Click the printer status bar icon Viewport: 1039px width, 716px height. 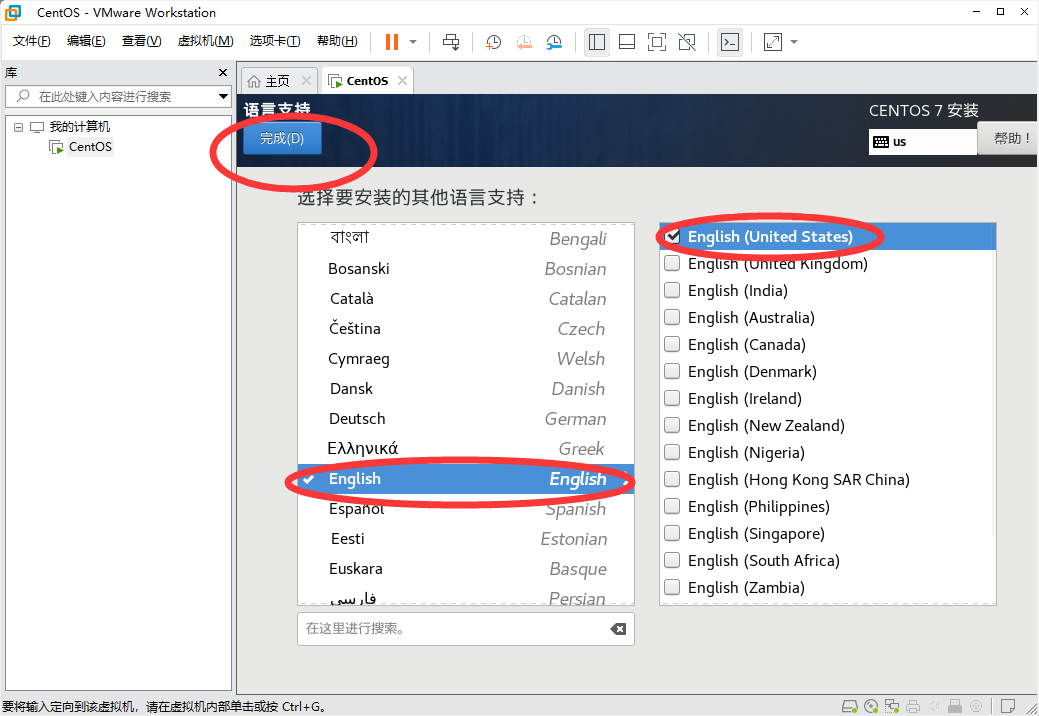click(x=913, y=706)
